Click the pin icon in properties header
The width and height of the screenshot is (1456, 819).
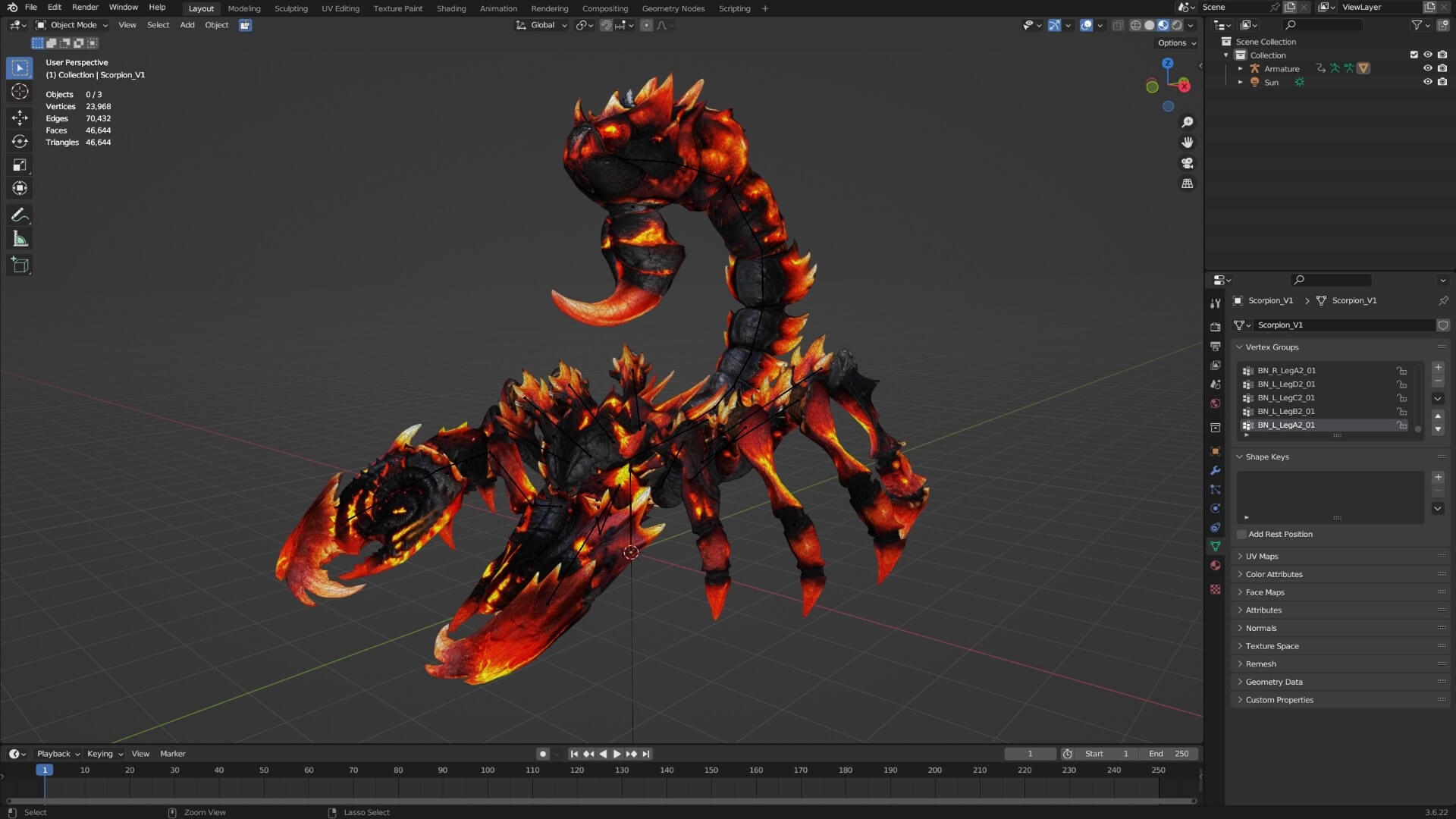(x=1443, y=300)
